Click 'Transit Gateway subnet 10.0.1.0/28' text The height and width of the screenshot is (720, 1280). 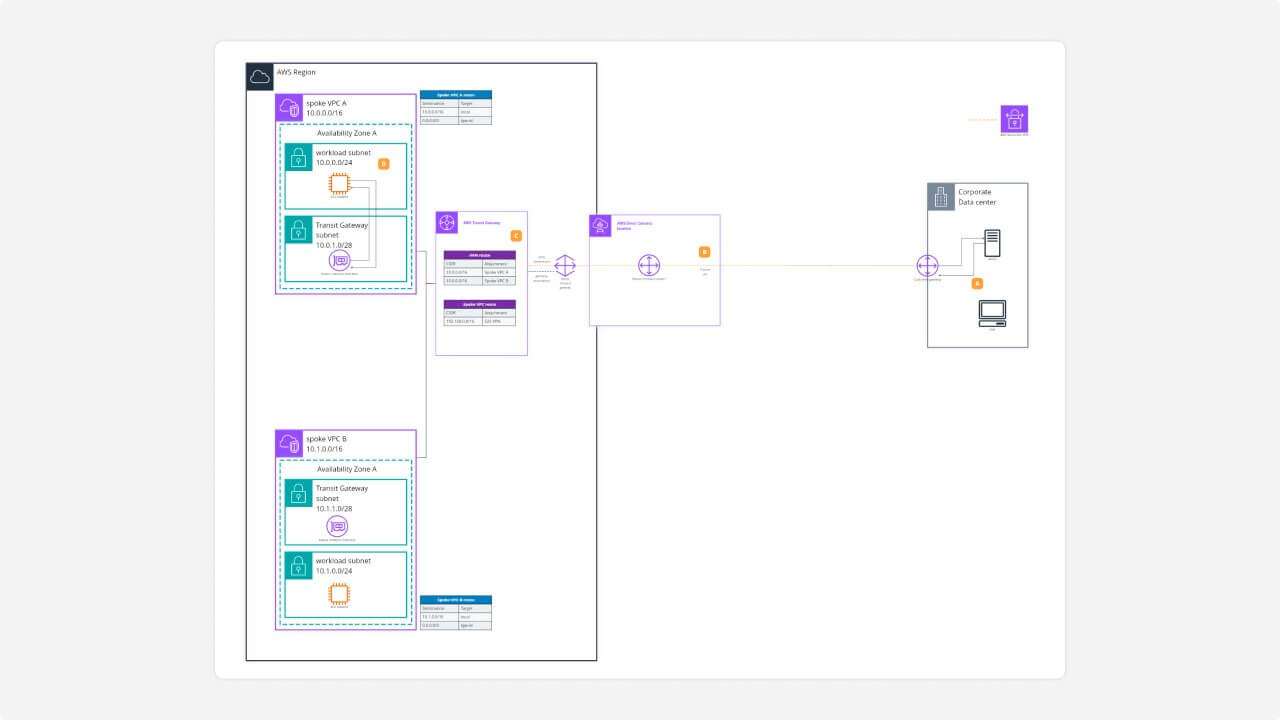point(342,235)
